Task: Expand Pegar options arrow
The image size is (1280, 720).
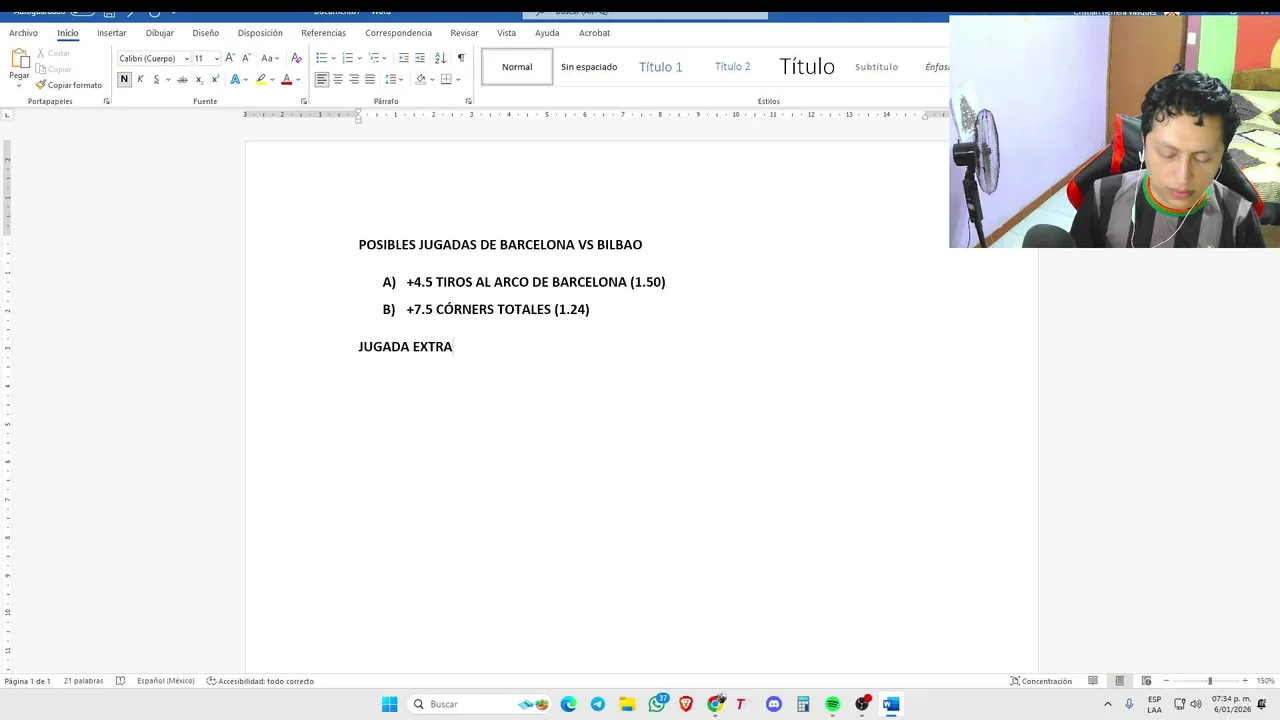Action: 19,85
